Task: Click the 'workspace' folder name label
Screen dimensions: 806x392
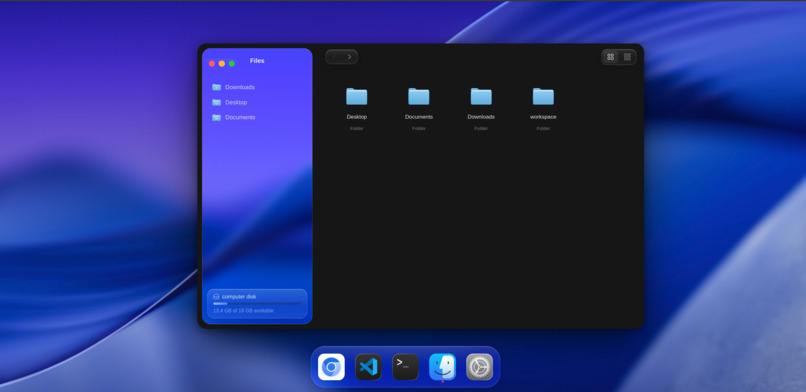Action: (x=543, y=117)
